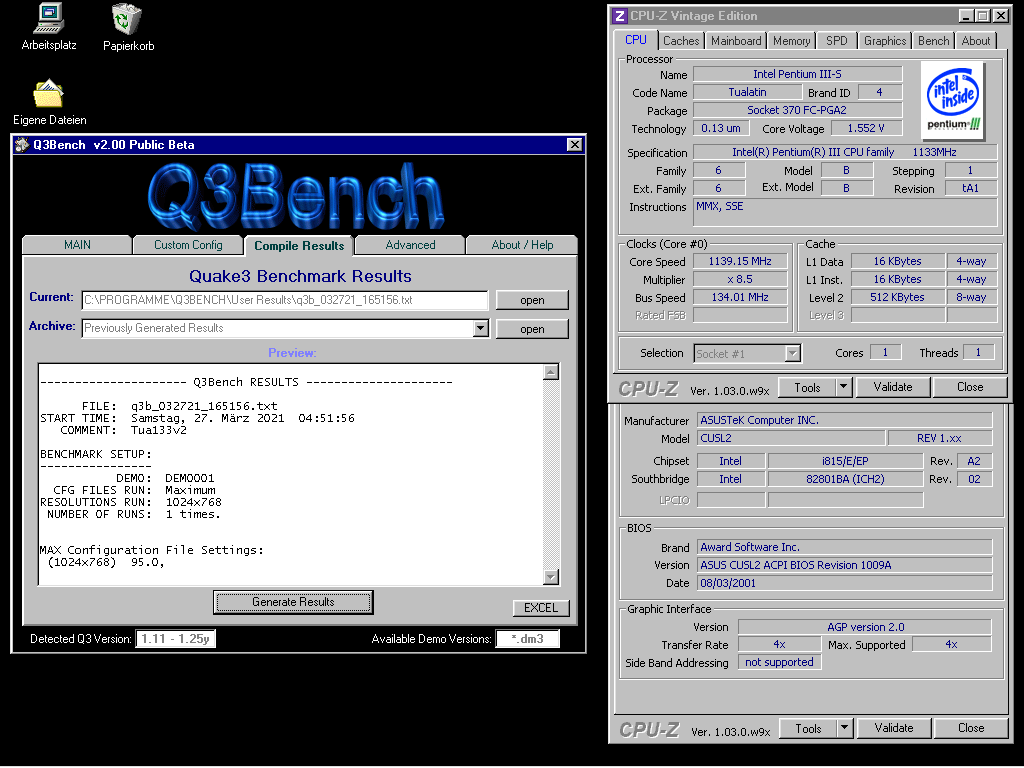Click the 'Tua133v2' comment in preview
This screenshot has width=1024, height=768.
click(x=159, y=430)
